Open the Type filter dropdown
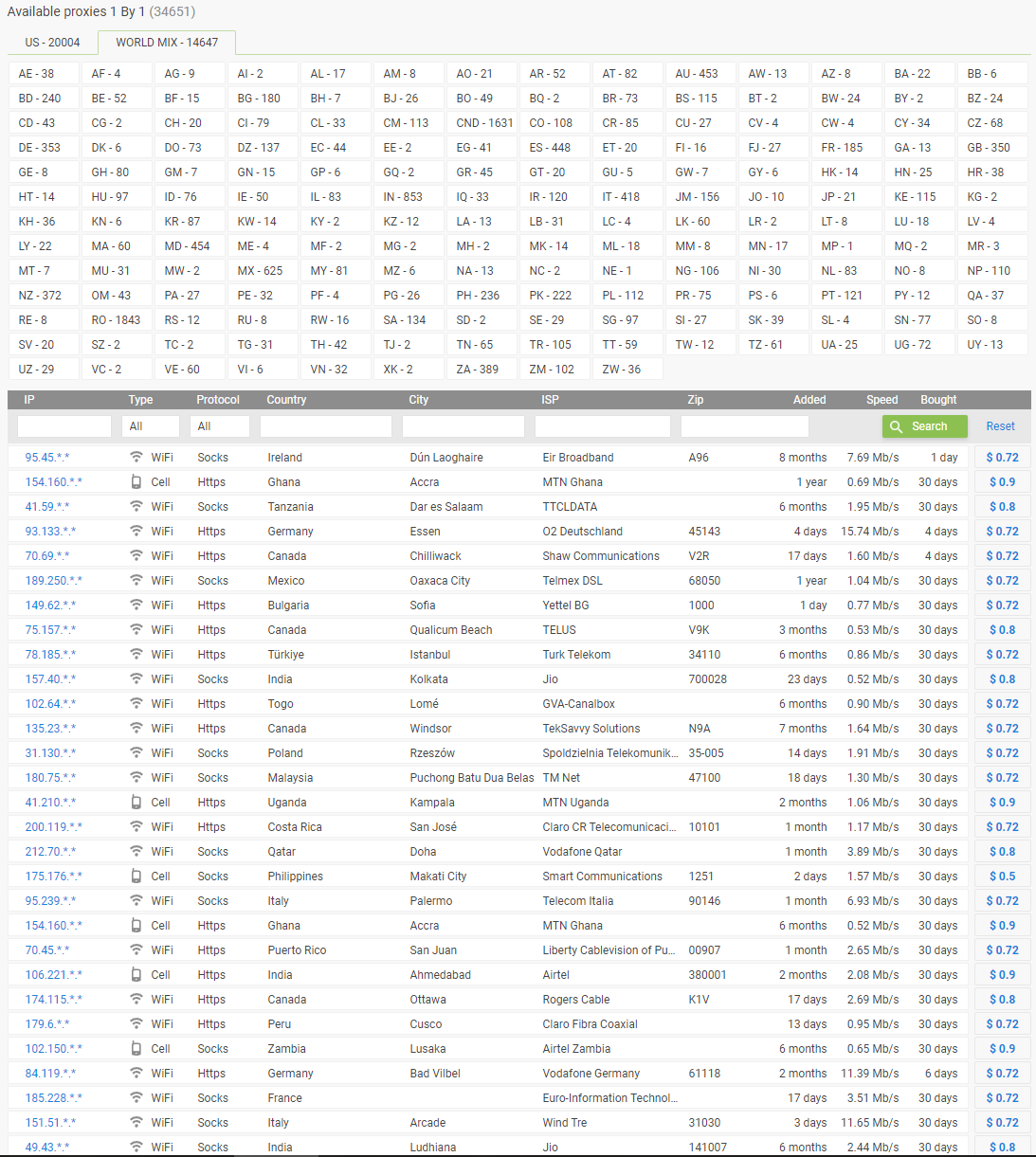The height and width of the screenshot is (1157, 1036). [151, 426]
